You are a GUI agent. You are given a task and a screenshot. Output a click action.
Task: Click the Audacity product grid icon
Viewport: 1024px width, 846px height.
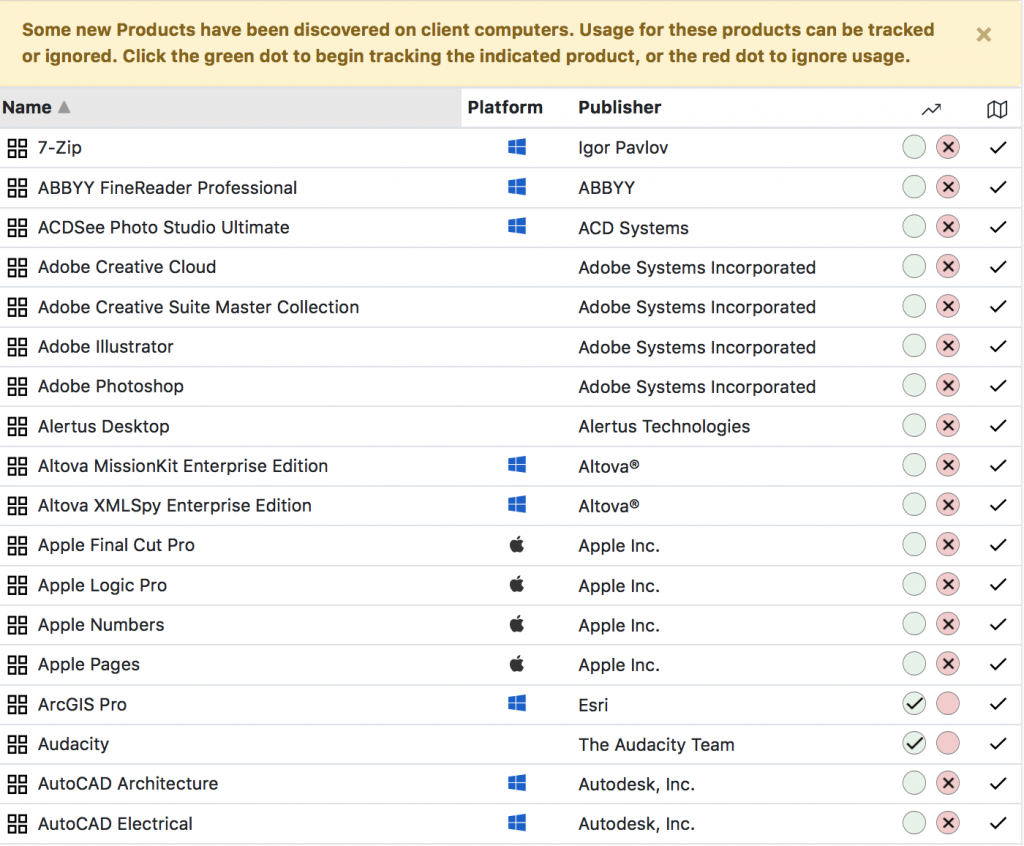(18, 745)
